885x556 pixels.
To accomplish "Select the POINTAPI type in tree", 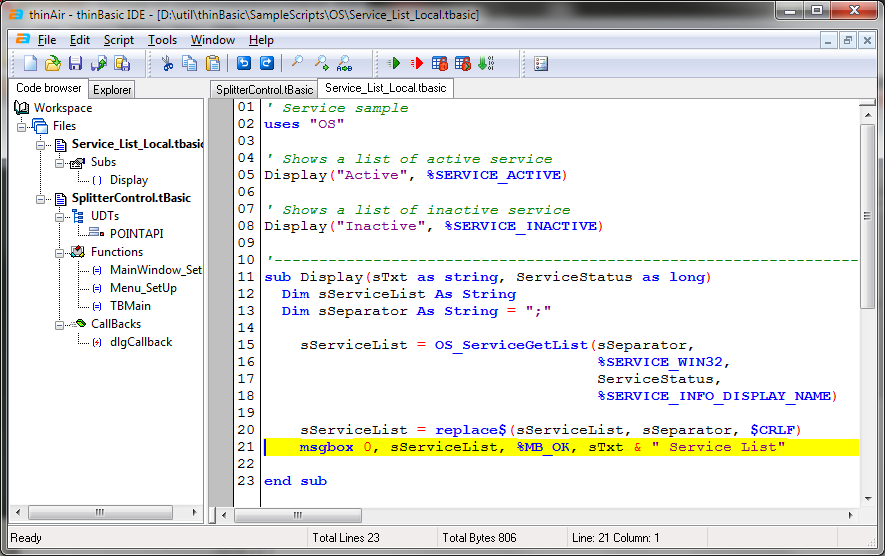I will [137, 234].
